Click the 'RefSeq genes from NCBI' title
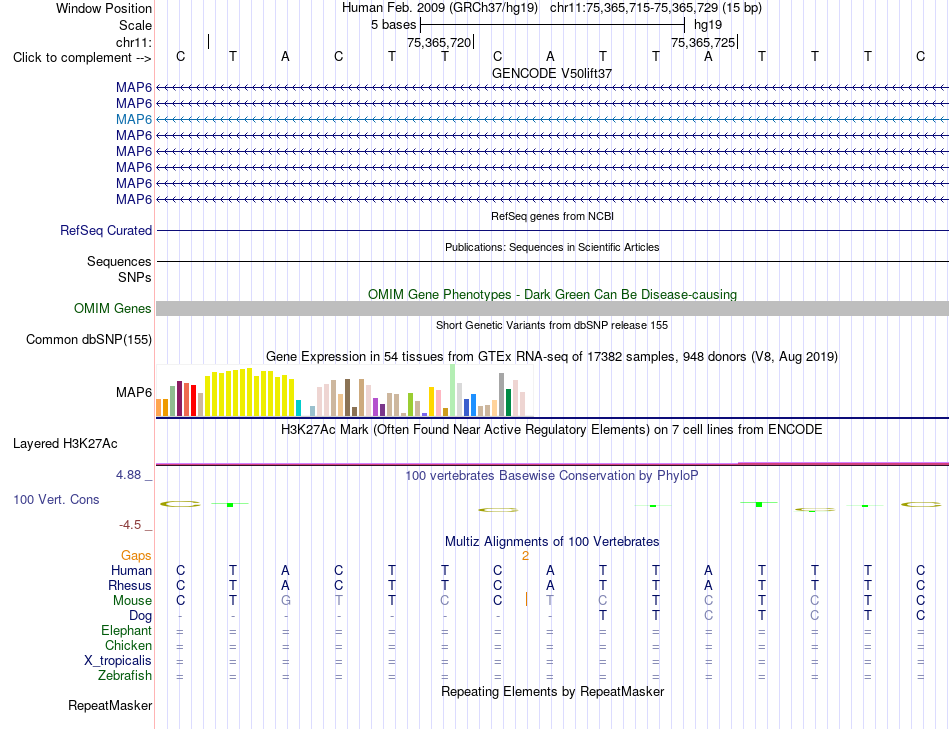This screenshot has height=729, width=950. [552, 216]
